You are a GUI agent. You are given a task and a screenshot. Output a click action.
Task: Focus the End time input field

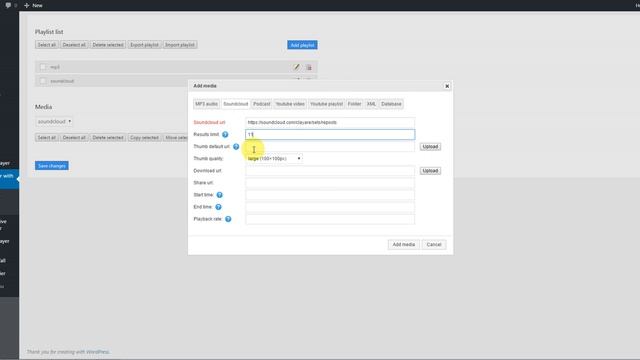[x=330, y=207]
